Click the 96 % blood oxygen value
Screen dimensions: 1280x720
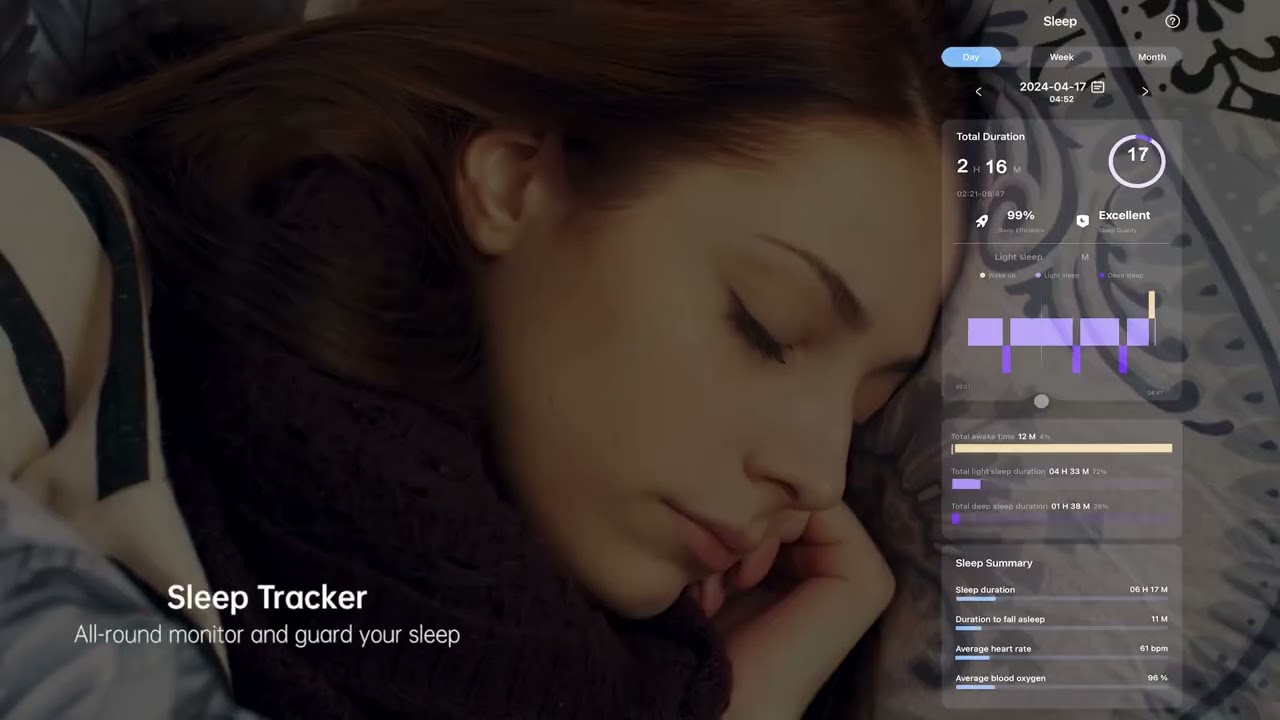click(1157, 678)
